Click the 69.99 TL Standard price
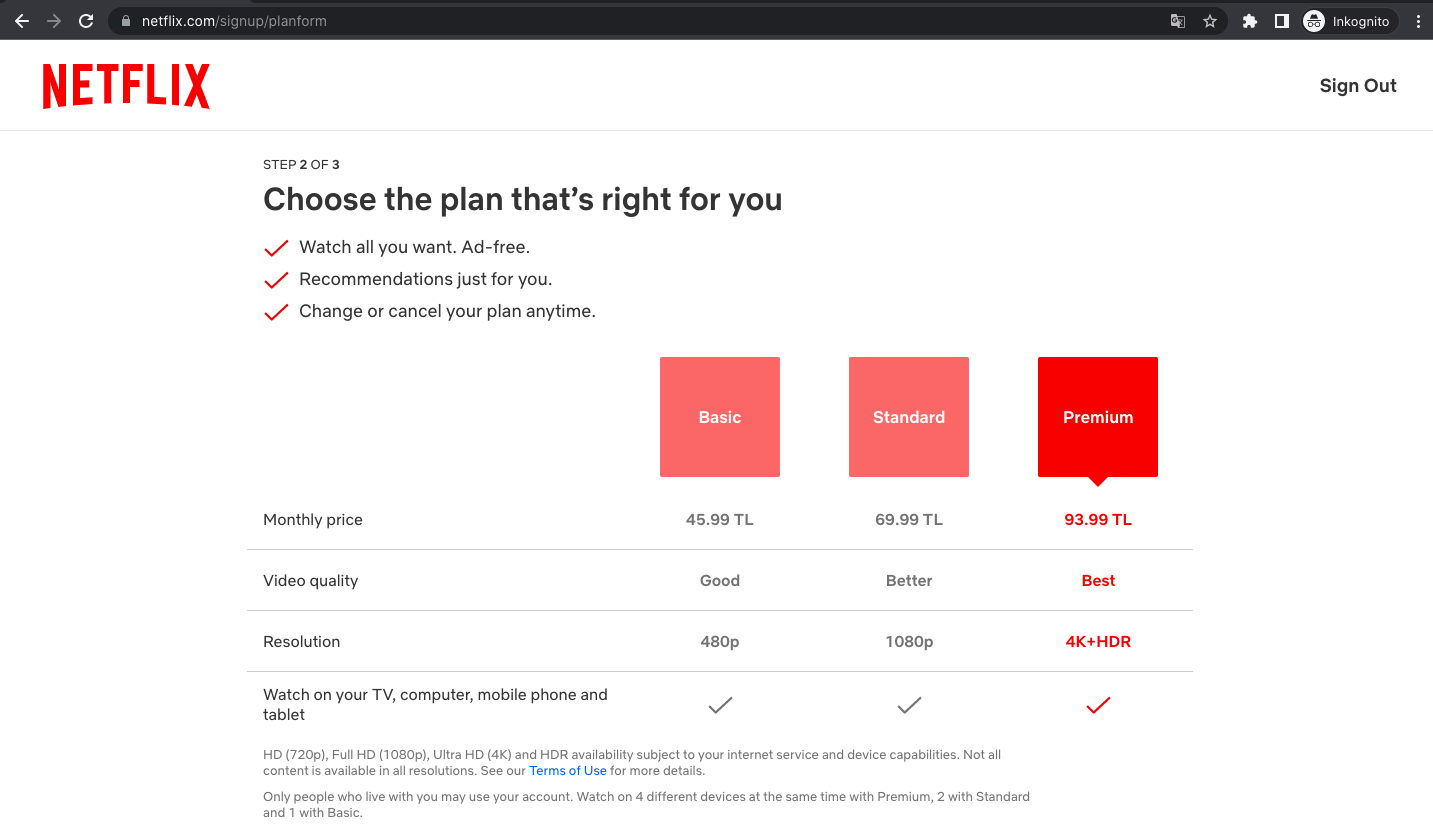The image size is (1433, 840). tap(909, 520)
